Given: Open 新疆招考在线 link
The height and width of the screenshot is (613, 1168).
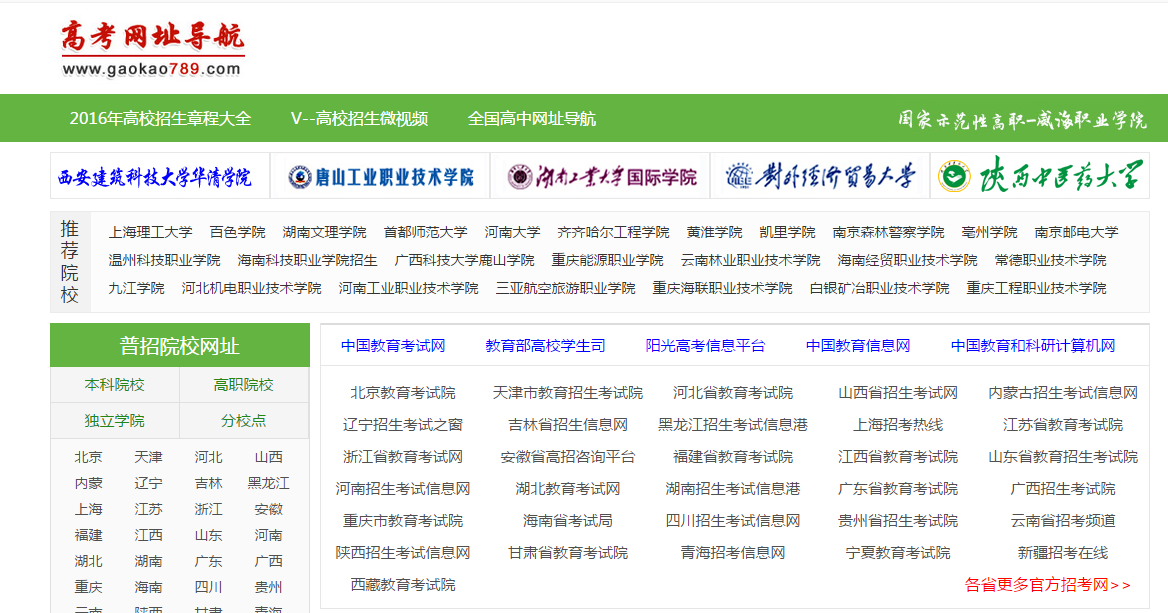Looking at the screenshot, I should (x=1063, y=553).
